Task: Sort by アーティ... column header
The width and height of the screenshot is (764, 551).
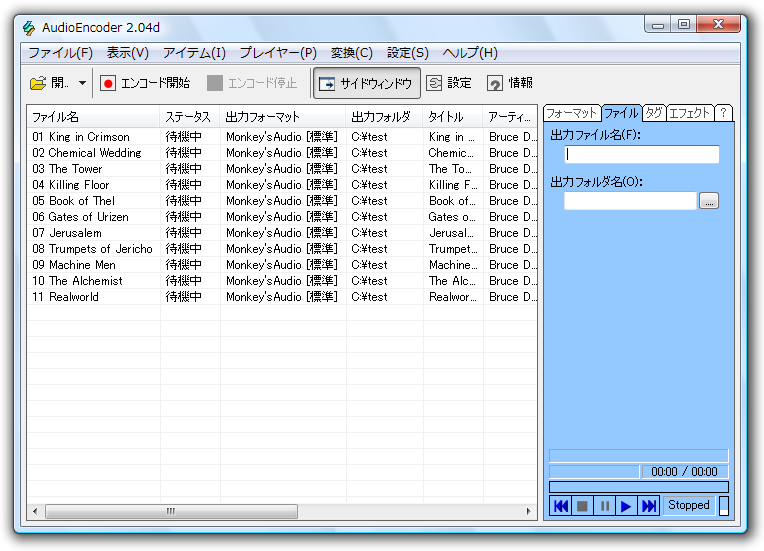Action: click(510, 117)
